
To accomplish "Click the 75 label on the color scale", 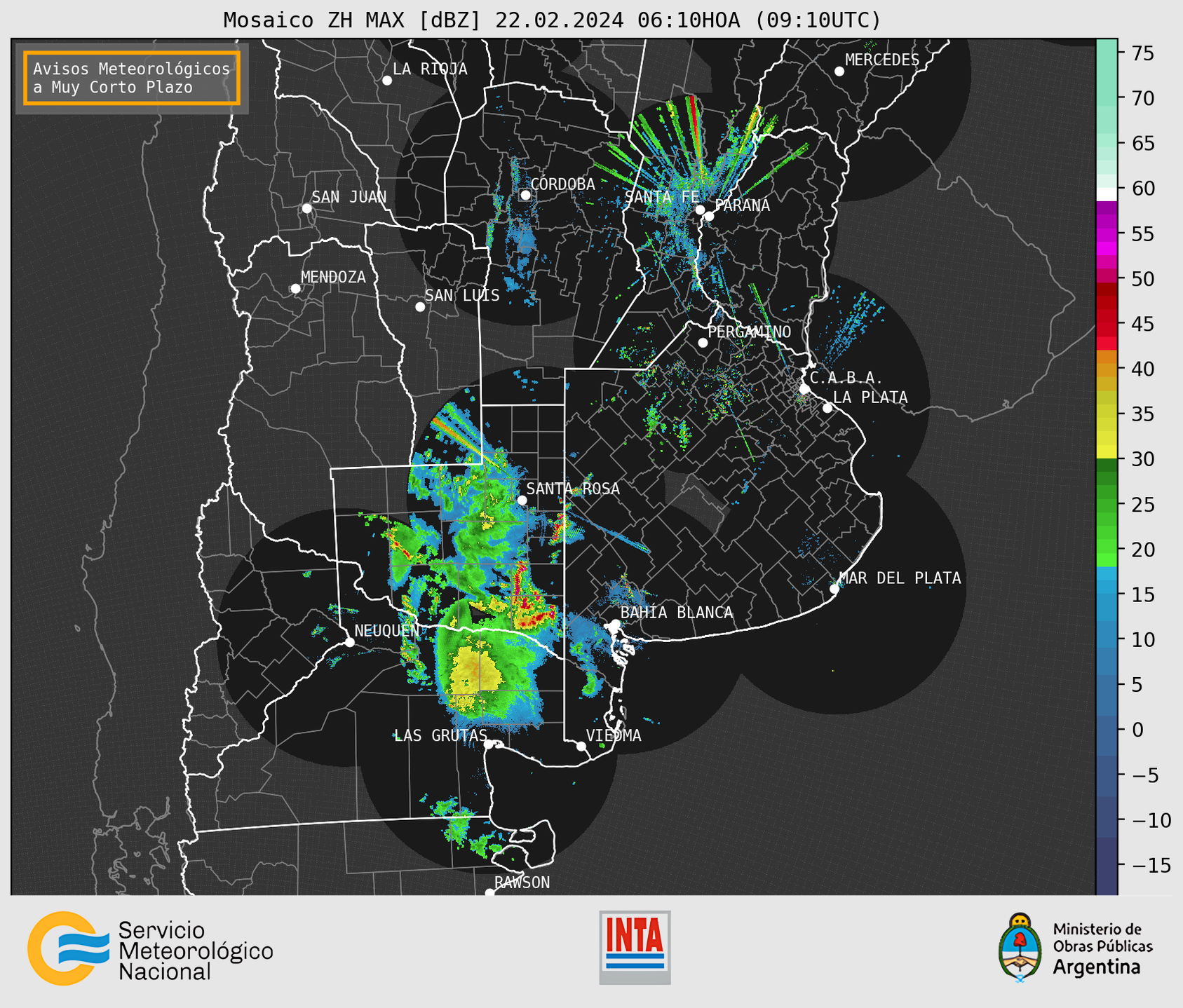I will coord(1142,54).
